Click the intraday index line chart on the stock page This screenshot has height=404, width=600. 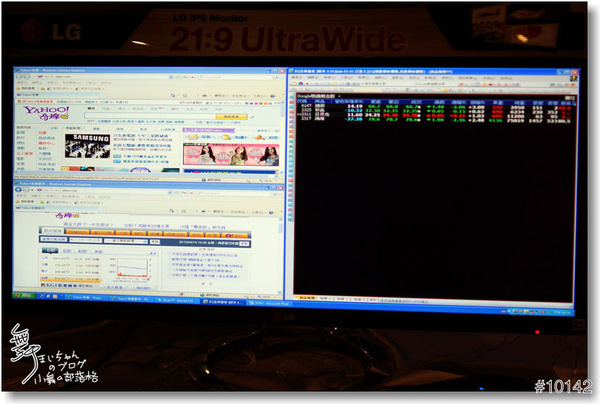pos(132,268)
